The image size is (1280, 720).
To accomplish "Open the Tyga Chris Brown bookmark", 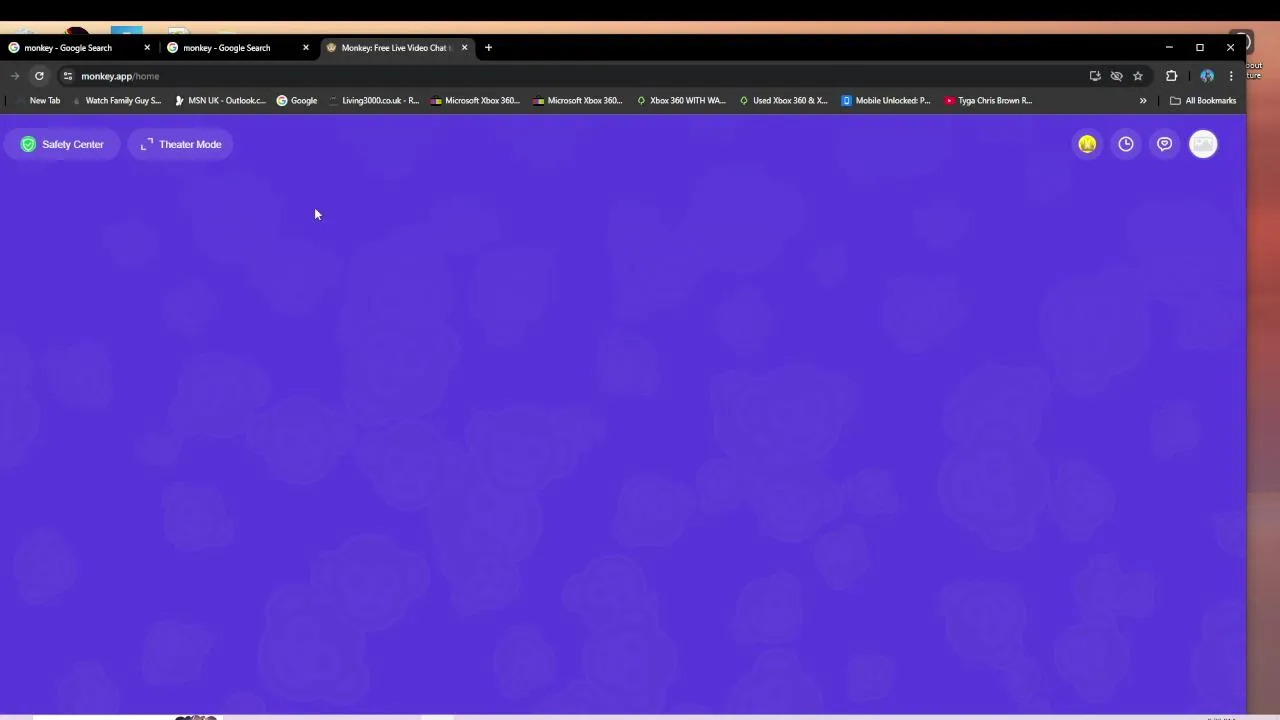I will click(988, 101).
